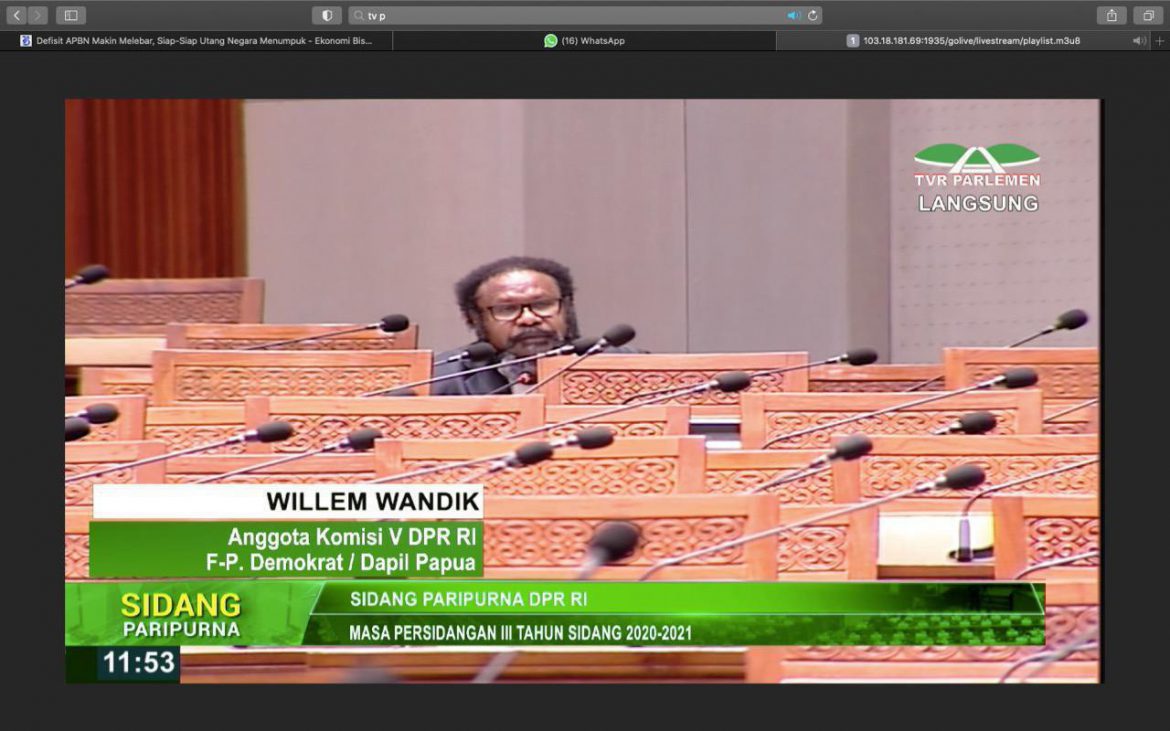1170x731 pixels.
Task: Open a new tab with the plus button
Action: point(1158,40)
